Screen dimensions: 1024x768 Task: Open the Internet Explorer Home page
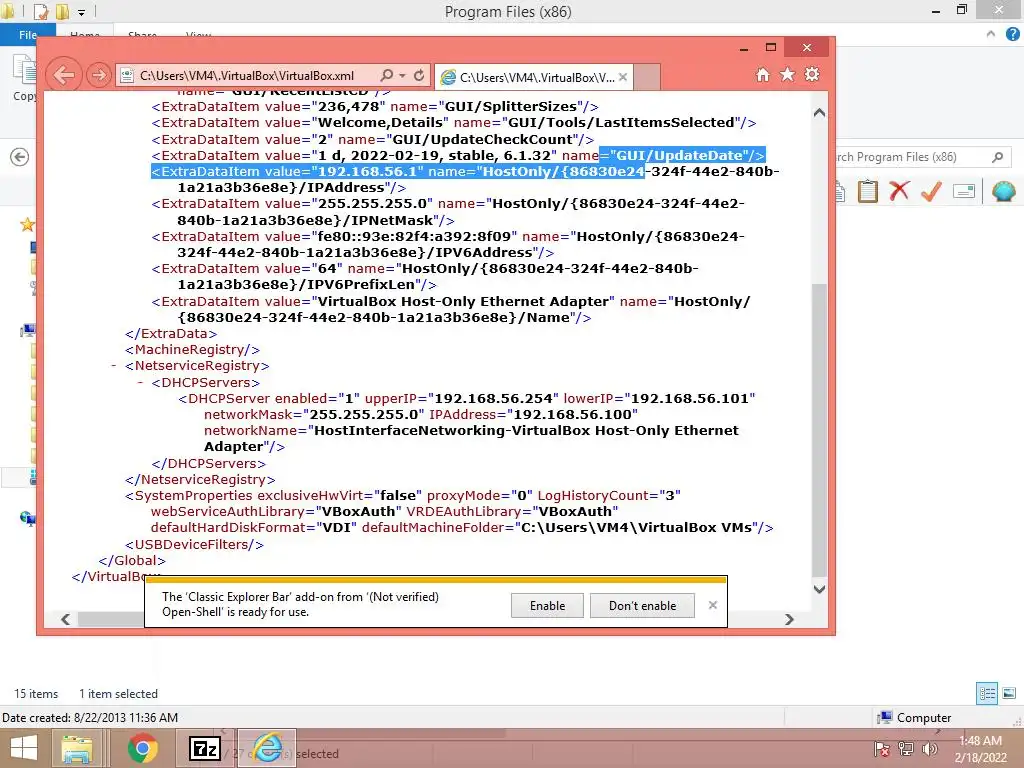(763, 74)
